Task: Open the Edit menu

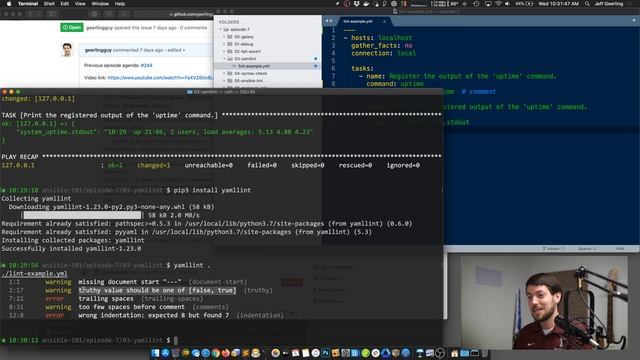Action: tap(64, 4)
